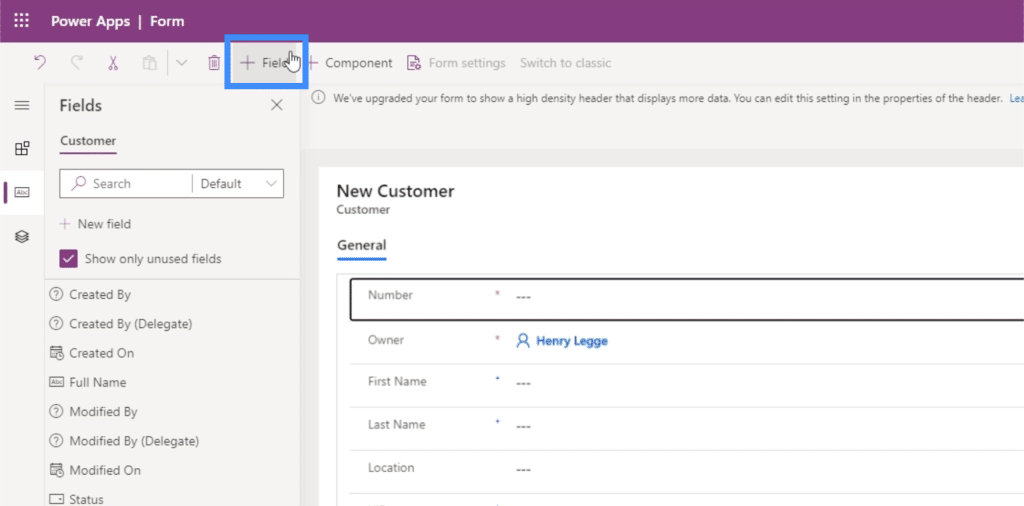Select the Owner field row
This screenshot has width=1024, height=506.
click(687, 342)
